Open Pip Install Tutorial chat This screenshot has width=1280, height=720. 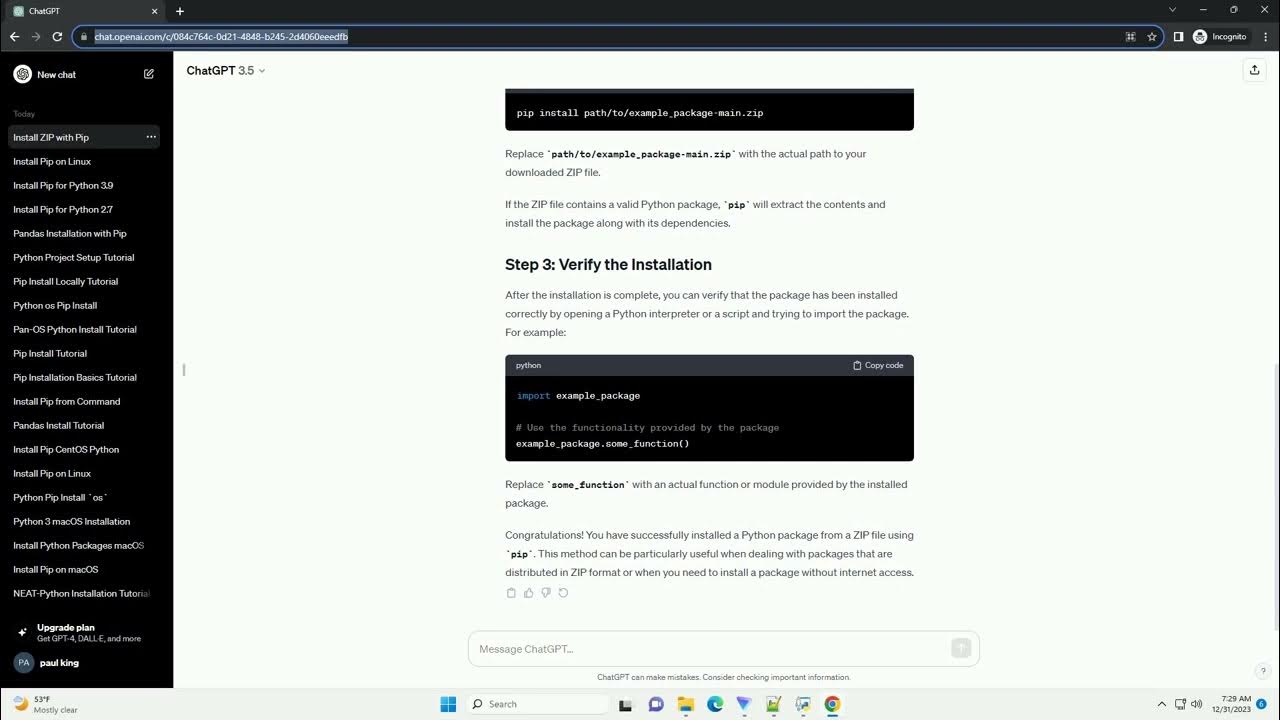[84, 353]
